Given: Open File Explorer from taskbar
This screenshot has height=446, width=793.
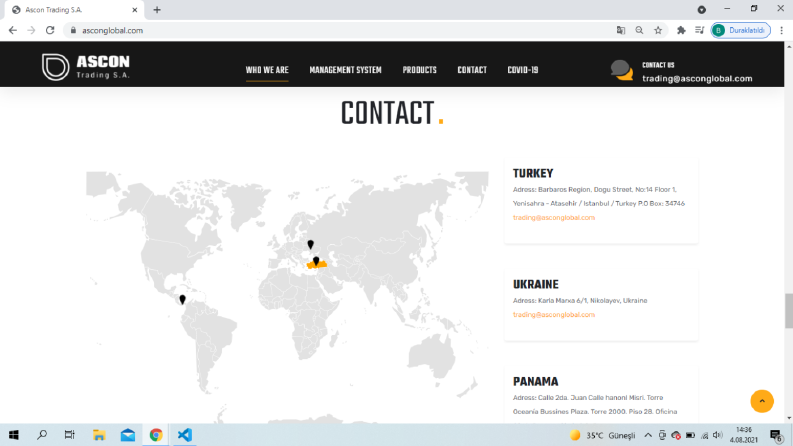Looking at the screenshot, I should click(x=99, y=435).
